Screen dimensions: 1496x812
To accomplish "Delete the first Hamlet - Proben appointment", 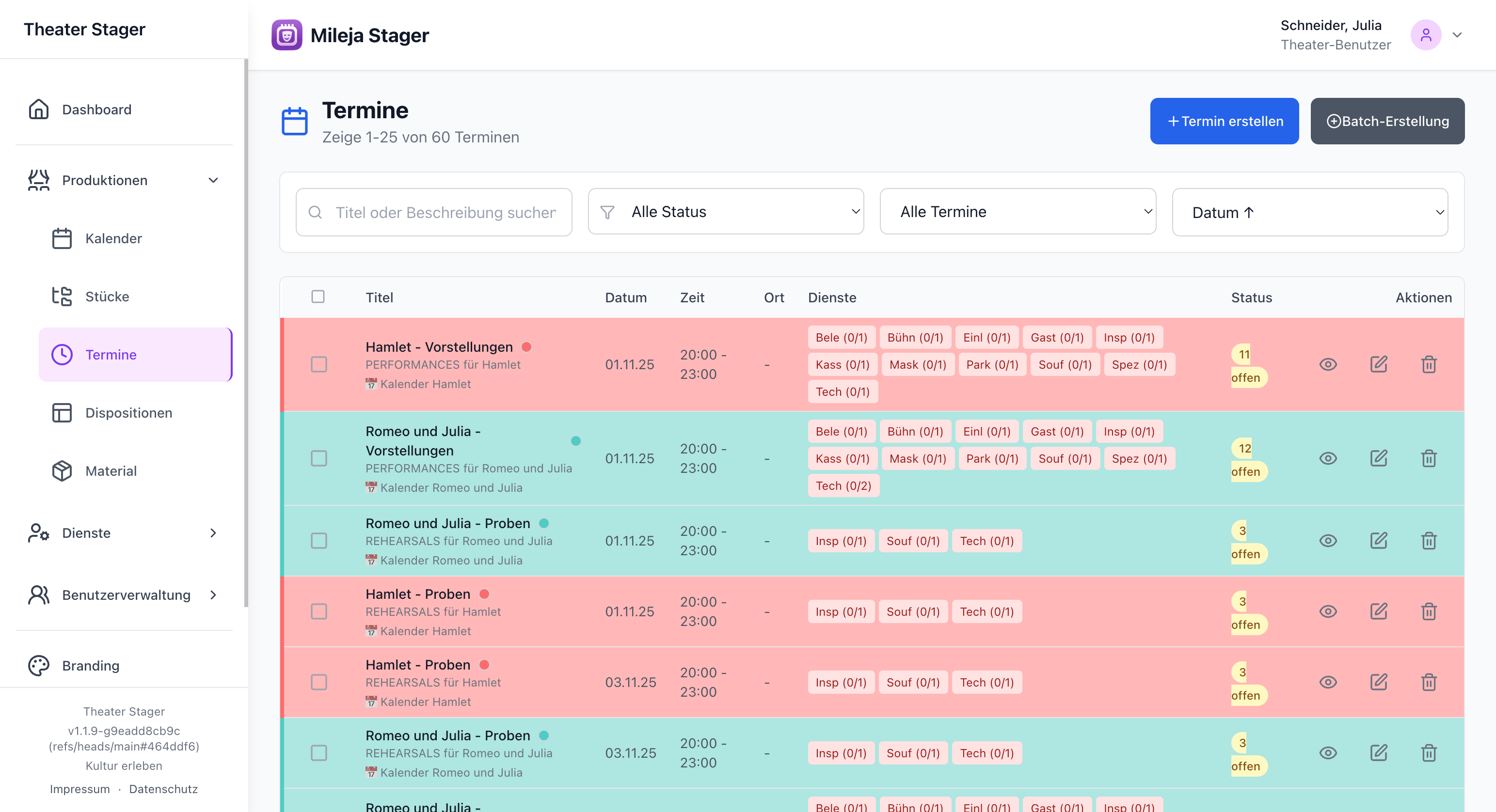I will tap(1429, 612).
